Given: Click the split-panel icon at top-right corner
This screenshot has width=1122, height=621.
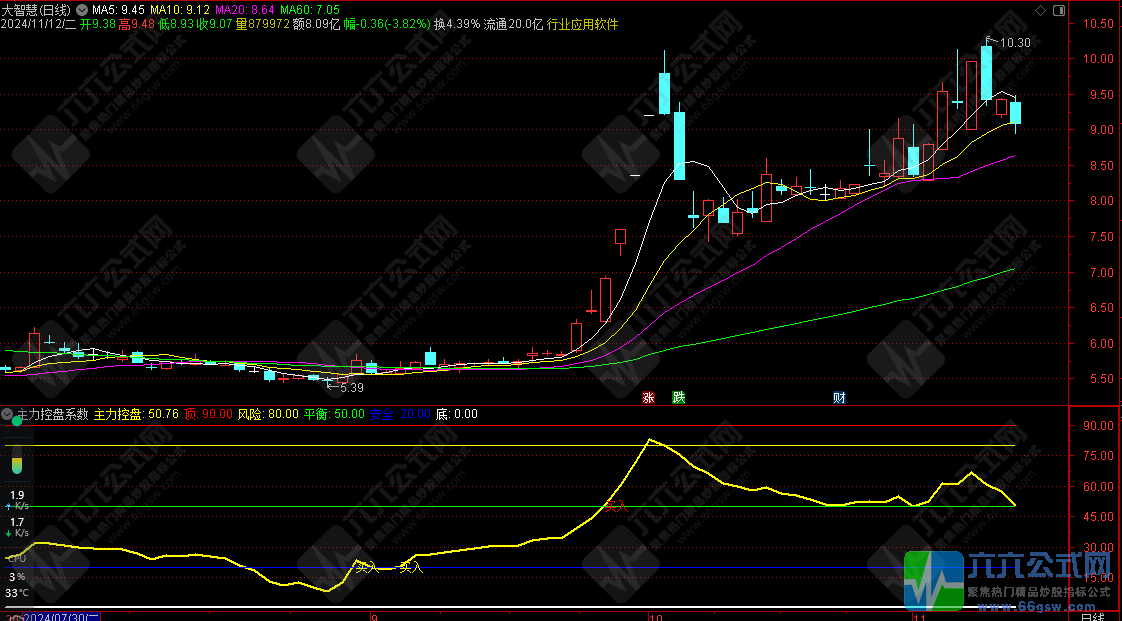Looking at the screenshot, I should (1058, 10).
